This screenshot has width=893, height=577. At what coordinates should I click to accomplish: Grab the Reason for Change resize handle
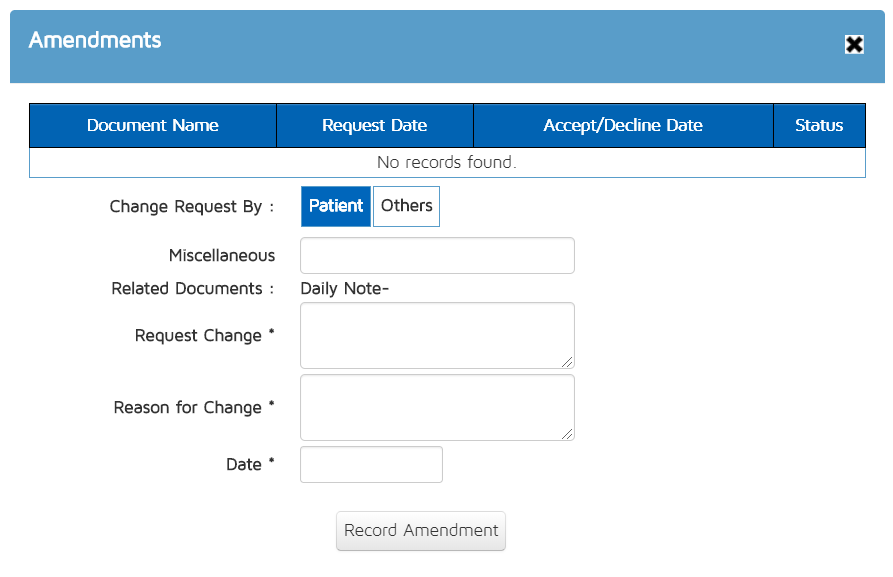pos(568,434)
